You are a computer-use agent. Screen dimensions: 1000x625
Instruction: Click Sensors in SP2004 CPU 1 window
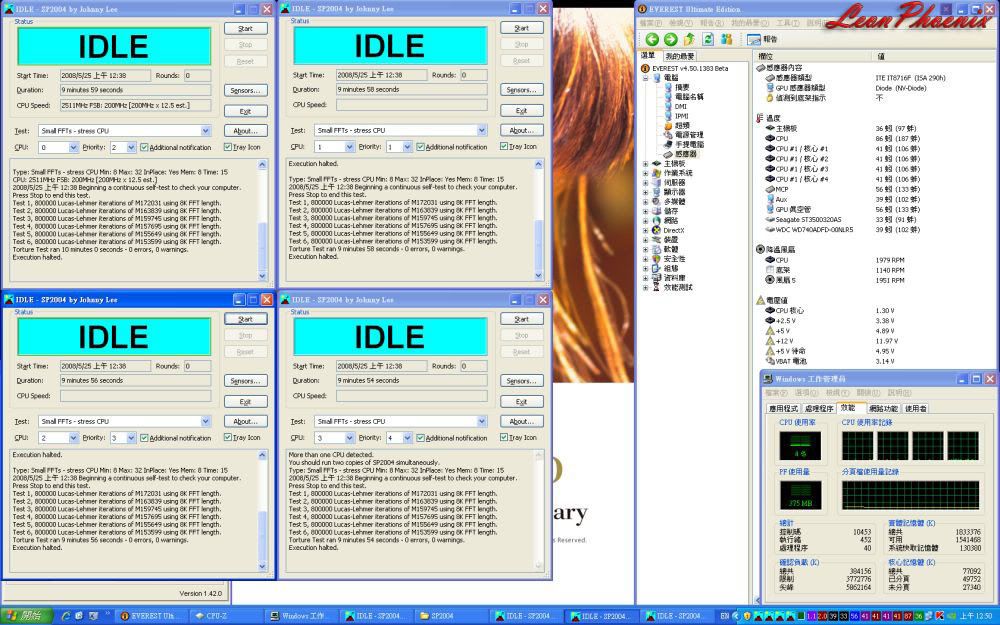(522, 90)
